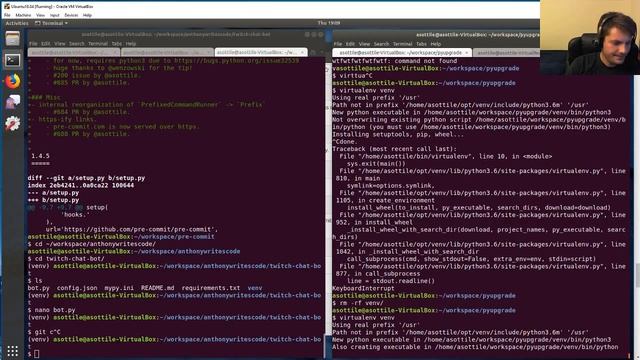The image size is (640, 360).
Task: Open Terminal menu in left terminal window
Action: coord(98,44)
